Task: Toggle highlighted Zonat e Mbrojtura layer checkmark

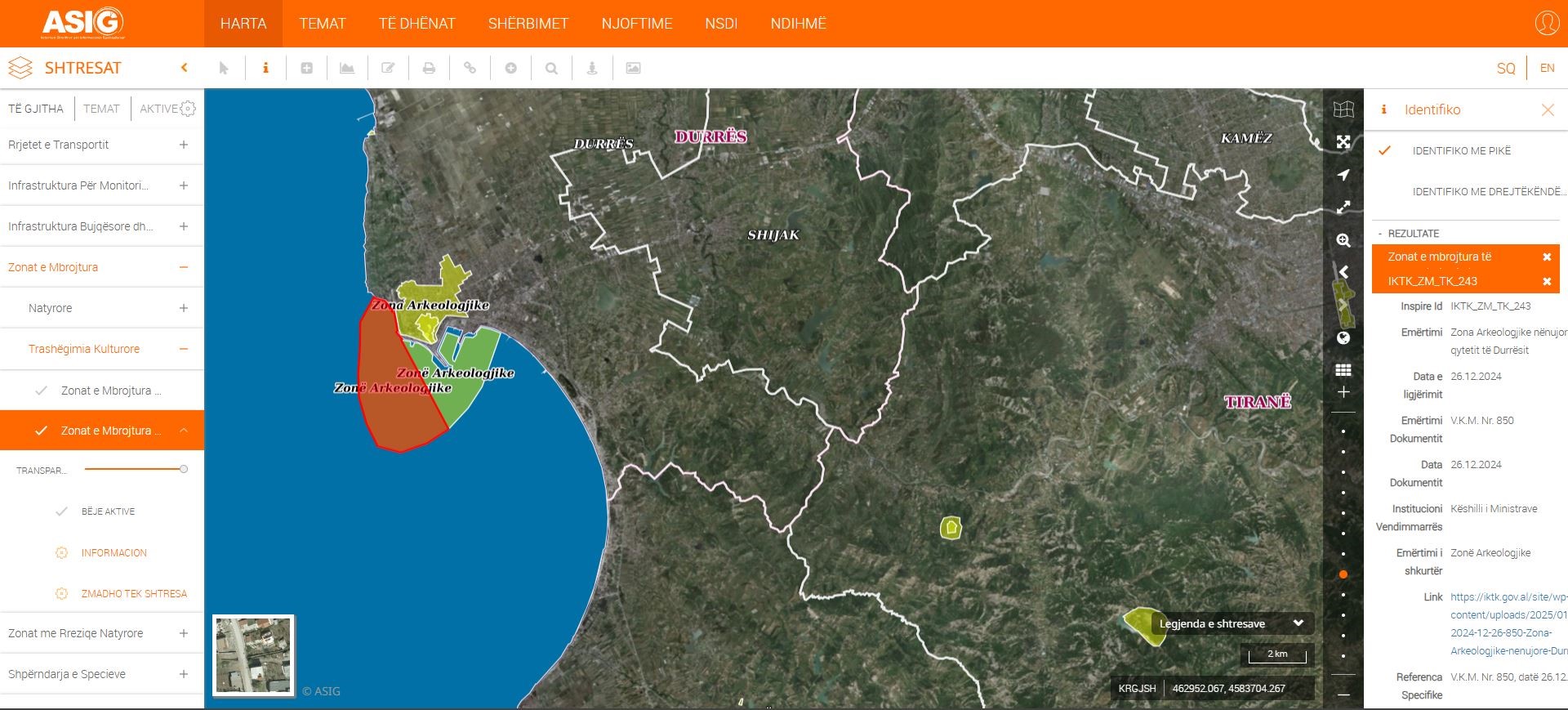Action: click(x=41, y=431)
